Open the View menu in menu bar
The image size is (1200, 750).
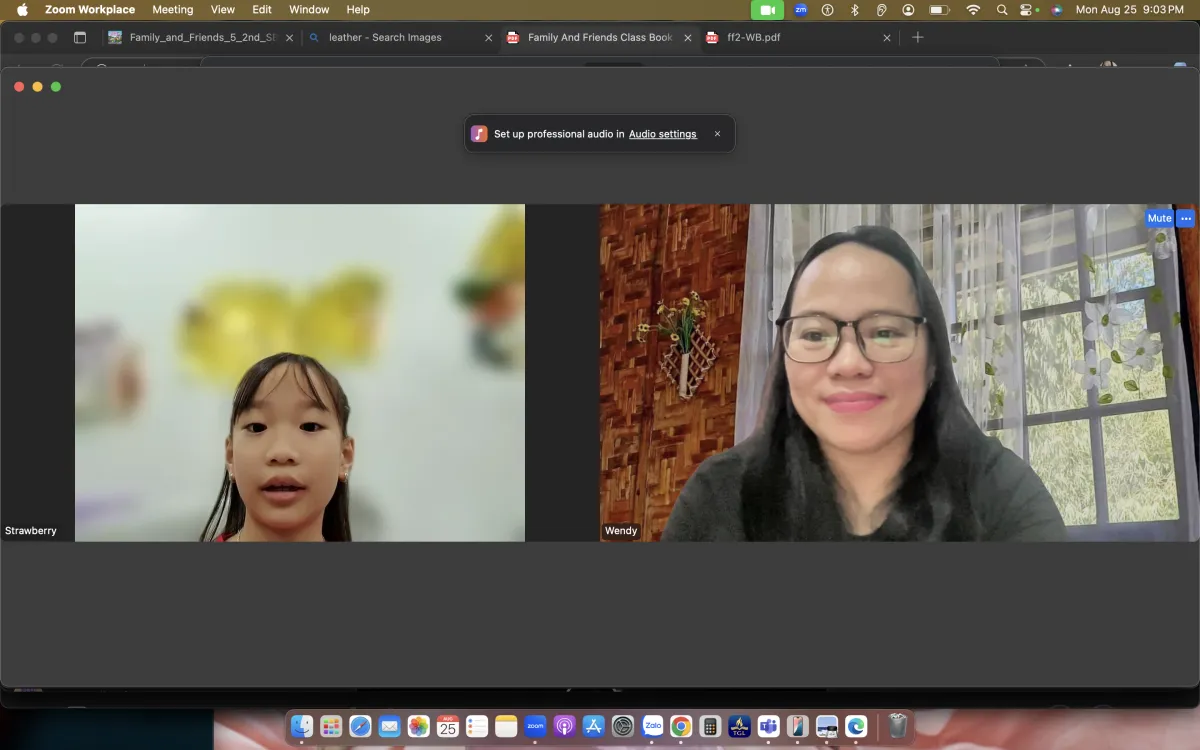222,9
